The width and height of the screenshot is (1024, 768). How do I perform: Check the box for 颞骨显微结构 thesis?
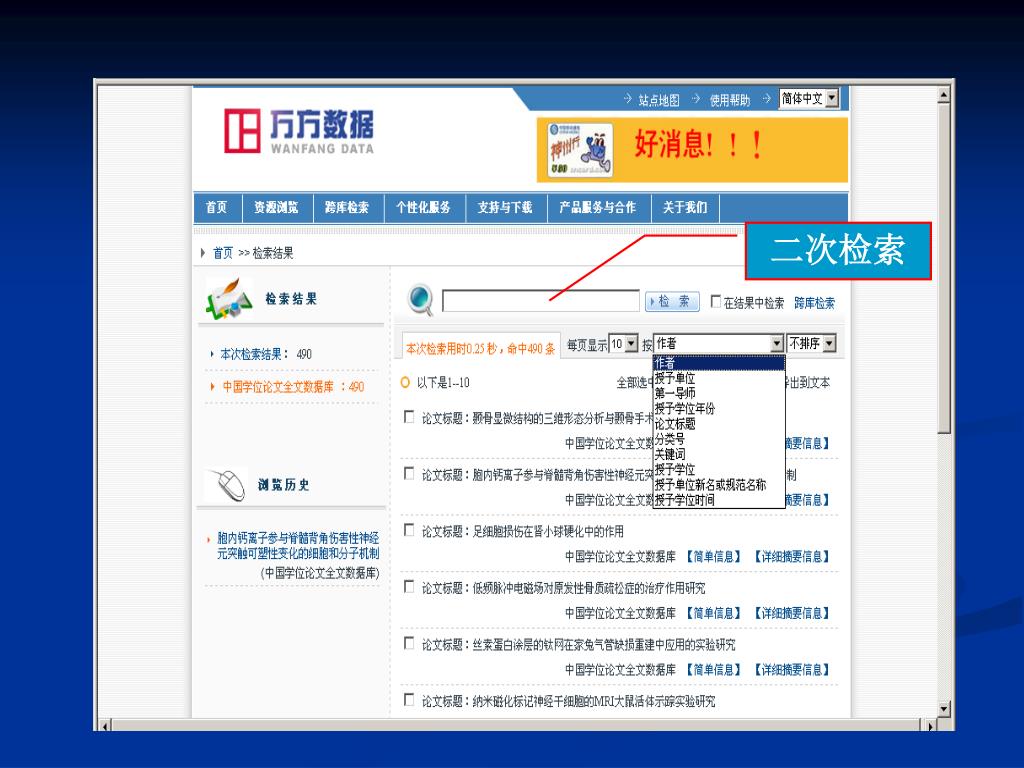(409, 417)
